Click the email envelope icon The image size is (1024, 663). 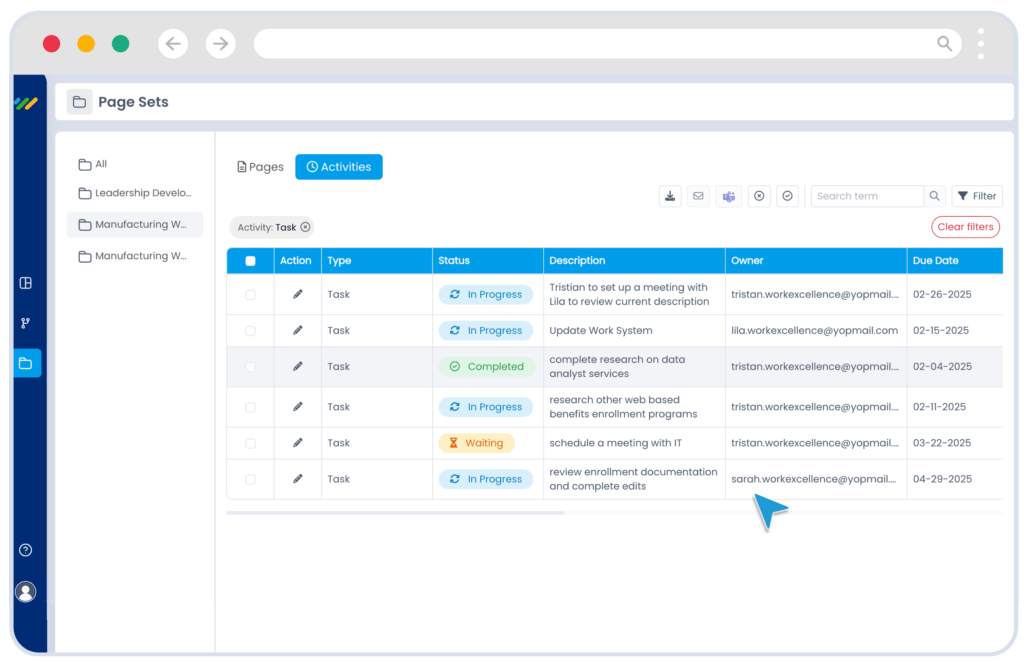(x=698, y=196)
